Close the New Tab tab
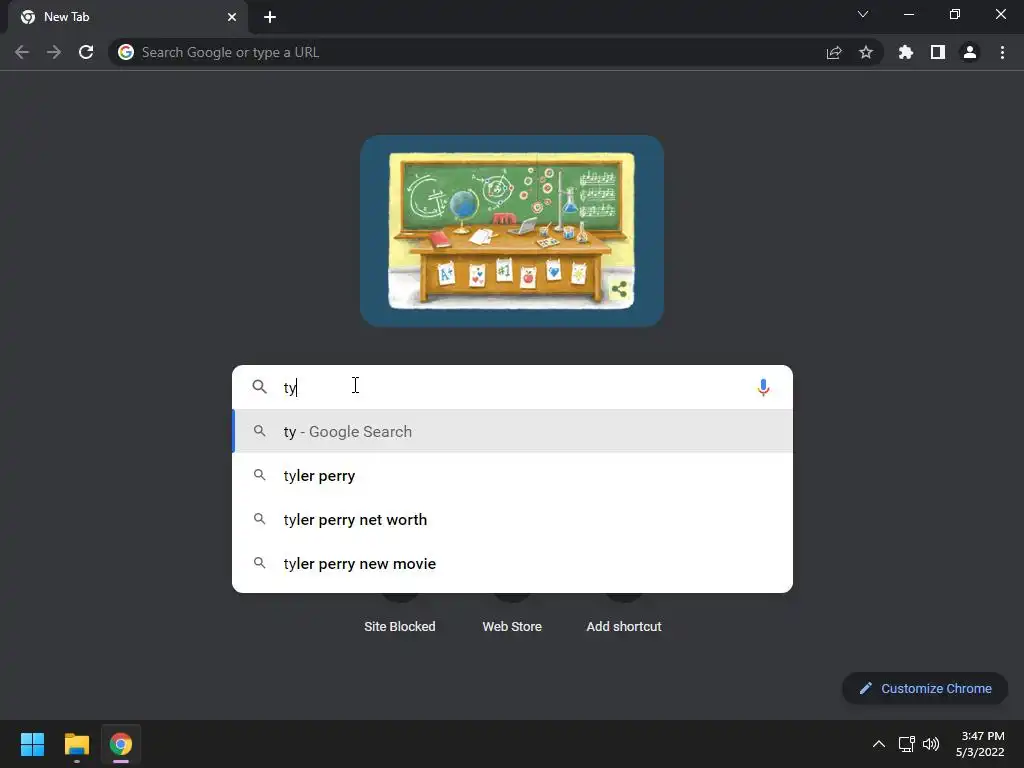Screen dimensions: 1024x768 coord(232,17)
